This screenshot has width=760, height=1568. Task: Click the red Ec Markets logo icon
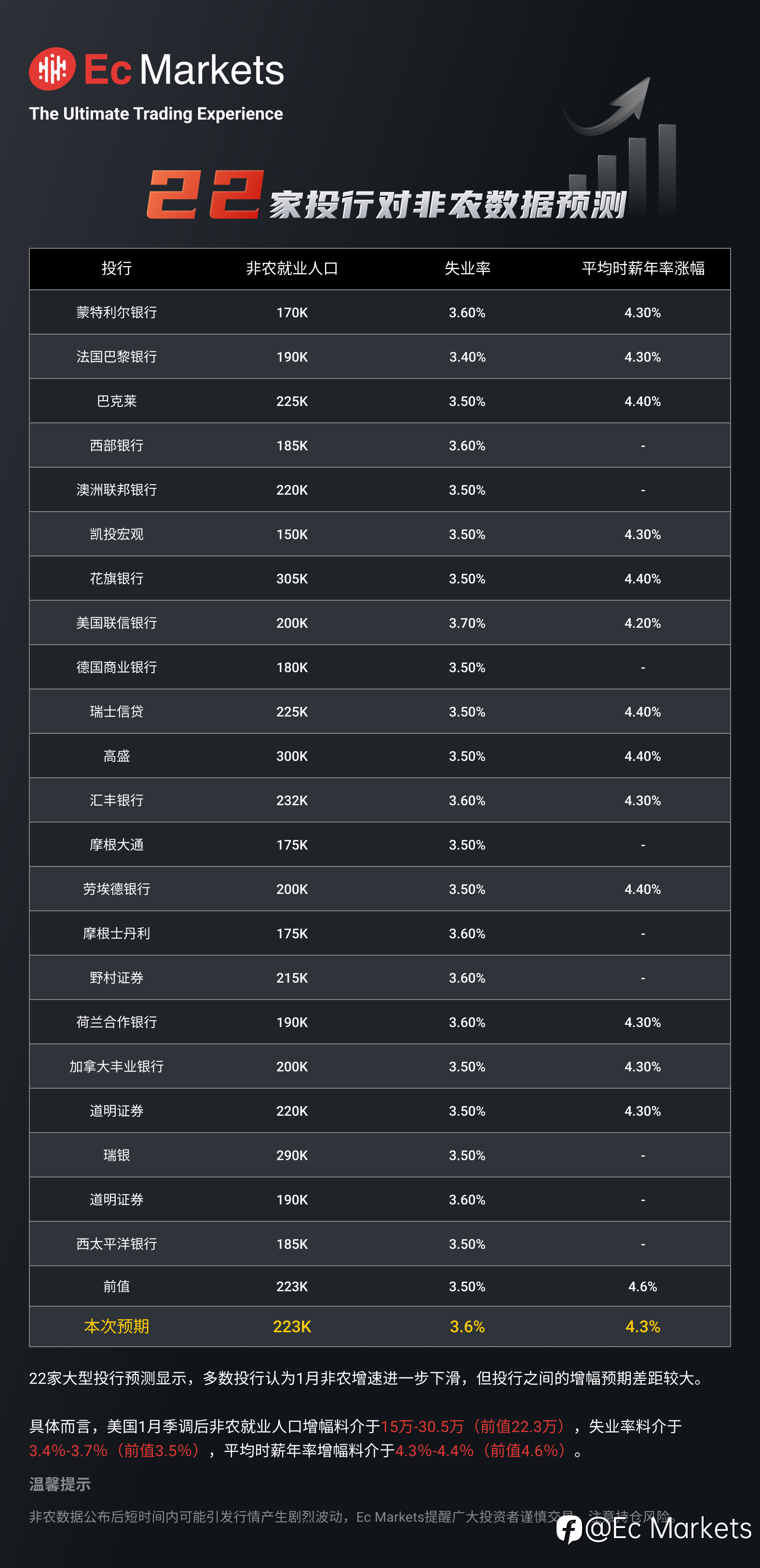(53, 69)
